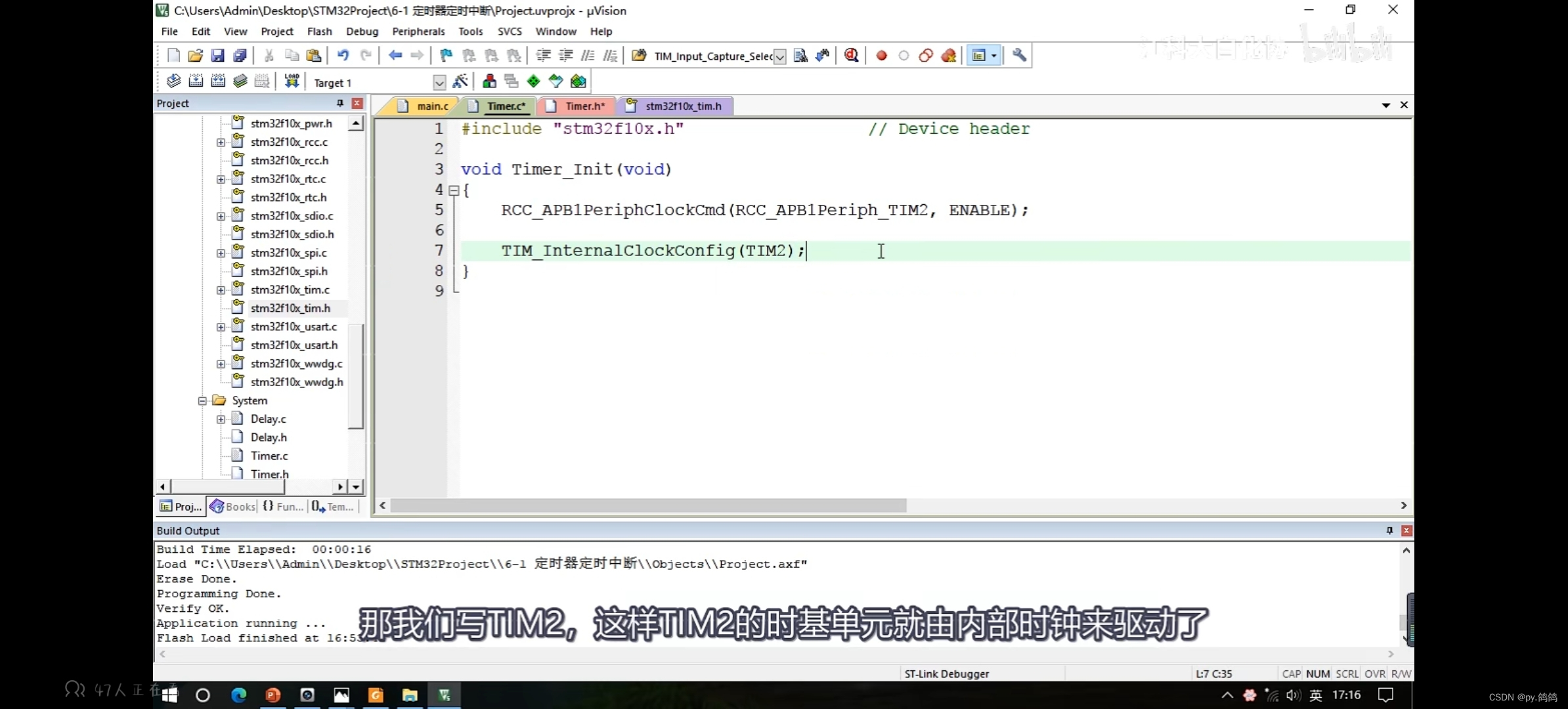Open Configuration wrench icon
Screen dimensions: 1568x709
click(x=1019, y=56)
